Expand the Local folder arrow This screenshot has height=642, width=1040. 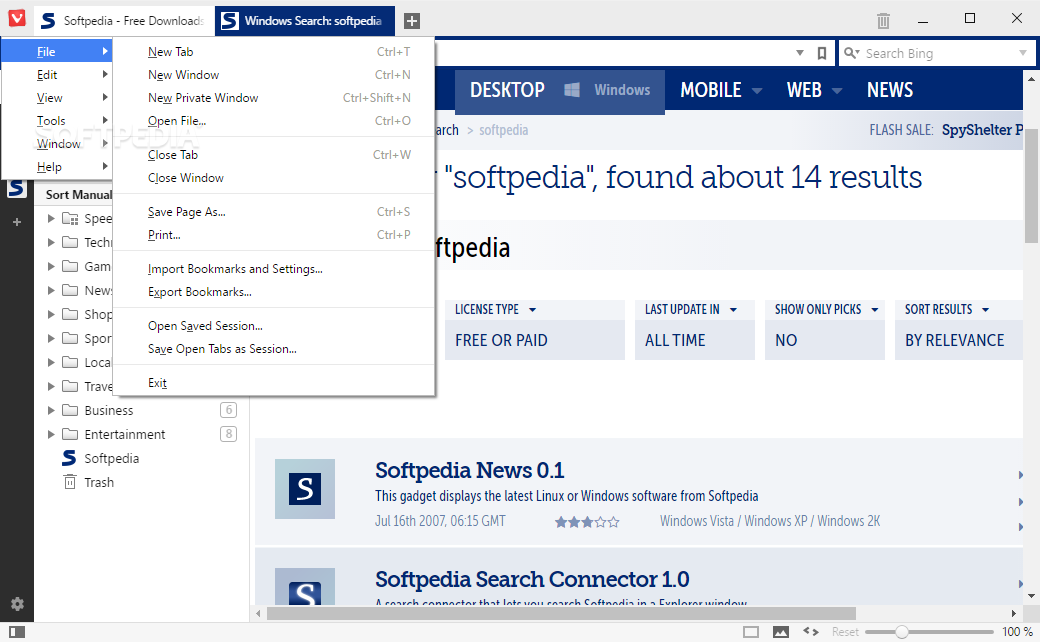point(51,362)
